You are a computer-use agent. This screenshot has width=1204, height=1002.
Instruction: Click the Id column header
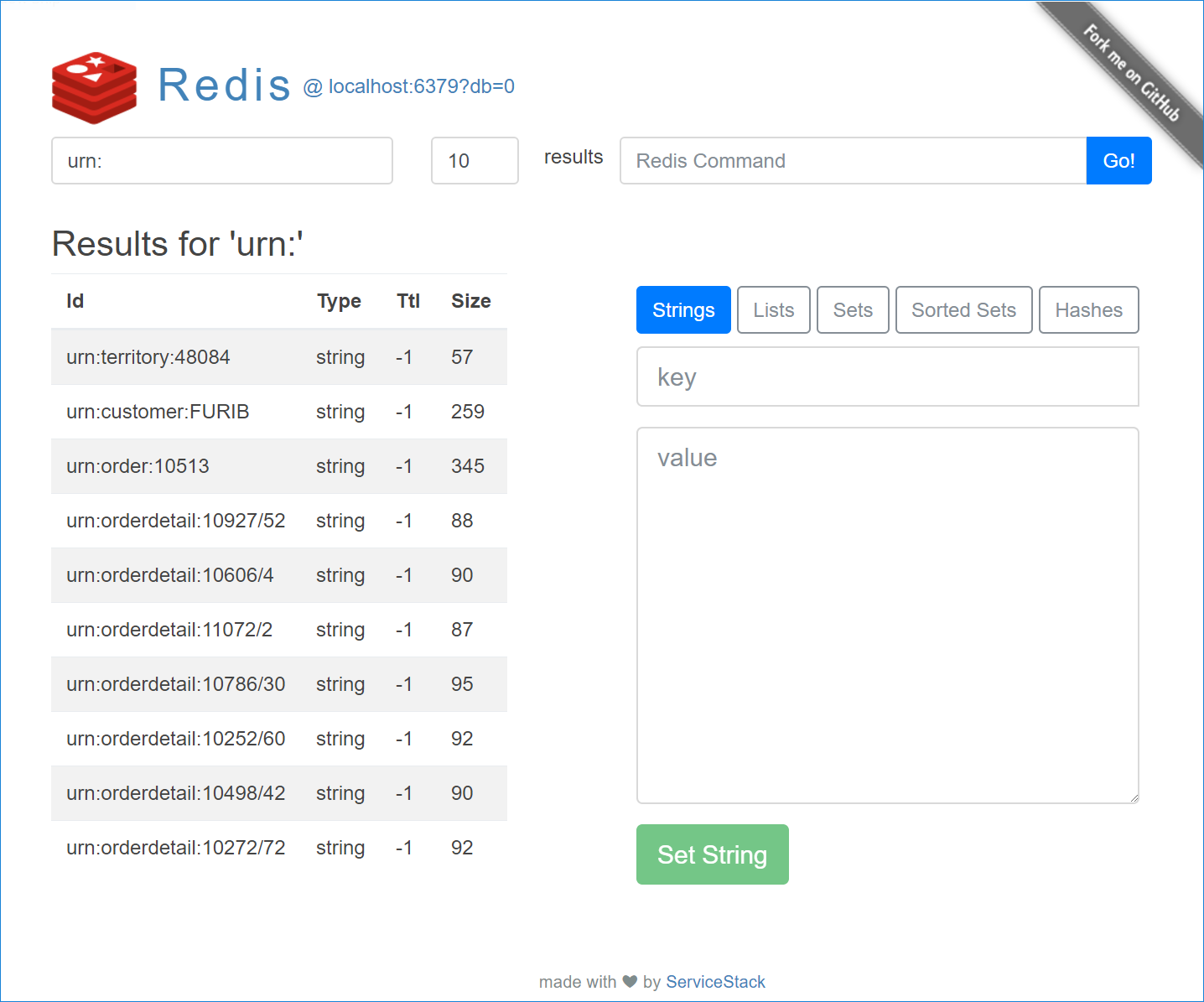pyautogui.click(x=75, y=301)
